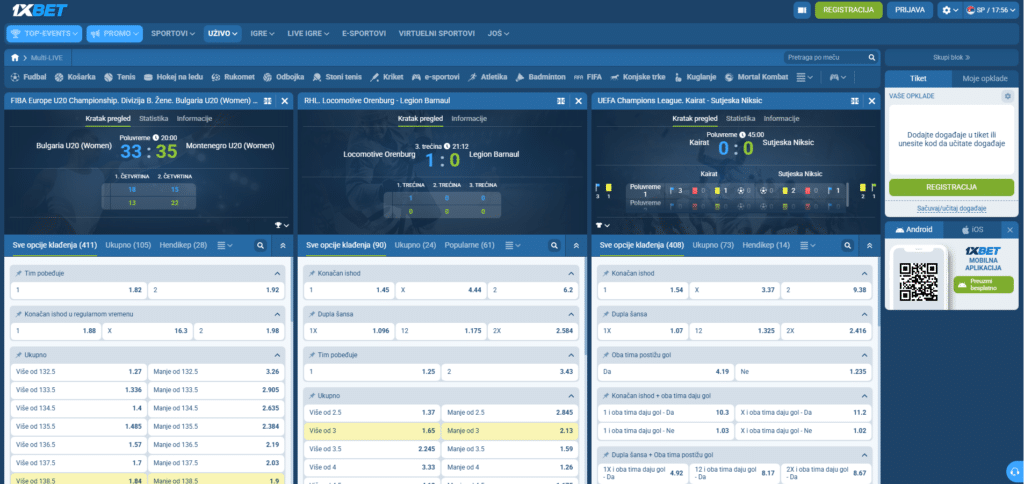Collapse all bets in Bulgaria U20 panel
The width and height of the screenshot is (1024, 484).
pyautogui.click(x=282, y=246)
